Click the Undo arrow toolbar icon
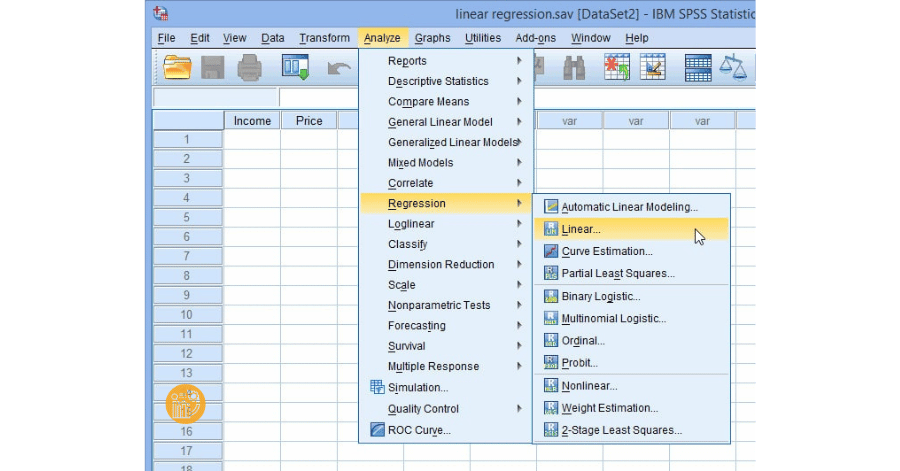900x471 pixels. (339, 68)
